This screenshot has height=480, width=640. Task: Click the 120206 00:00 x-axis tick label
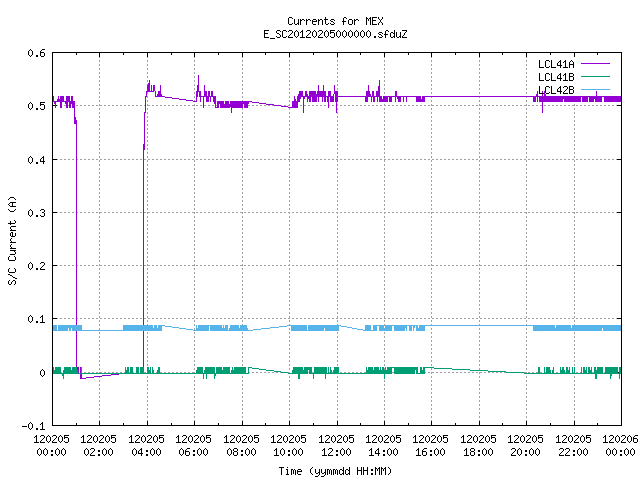tap(620, 446)
